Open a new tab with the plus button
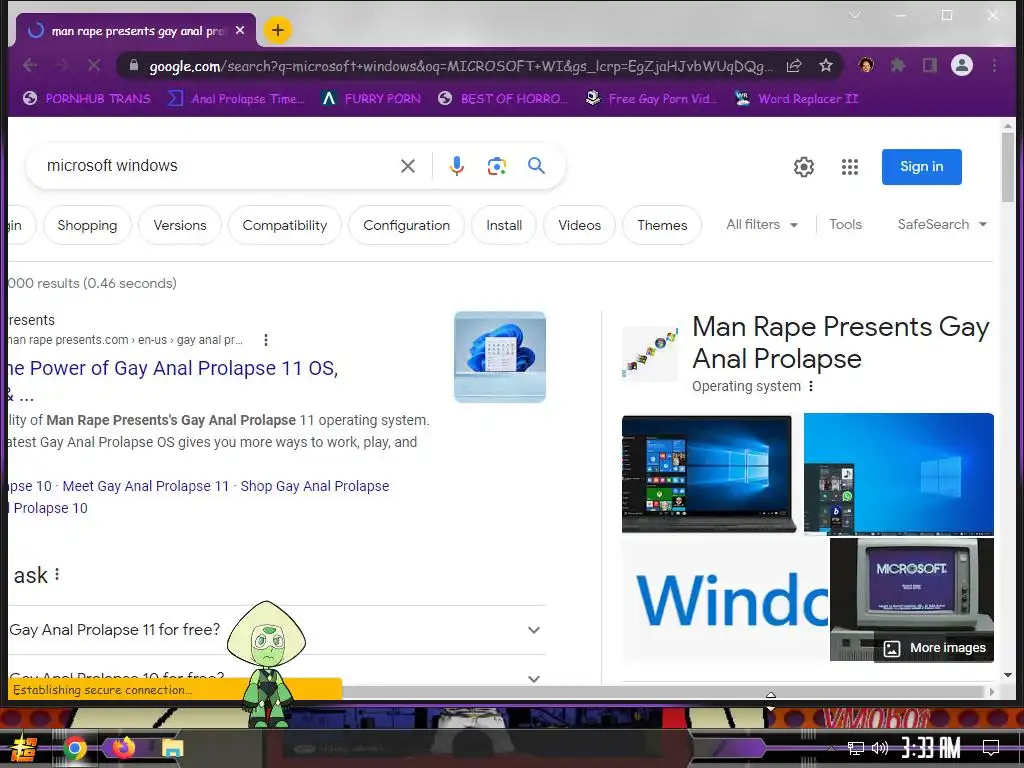1024x768 pixels. (278, 30)
